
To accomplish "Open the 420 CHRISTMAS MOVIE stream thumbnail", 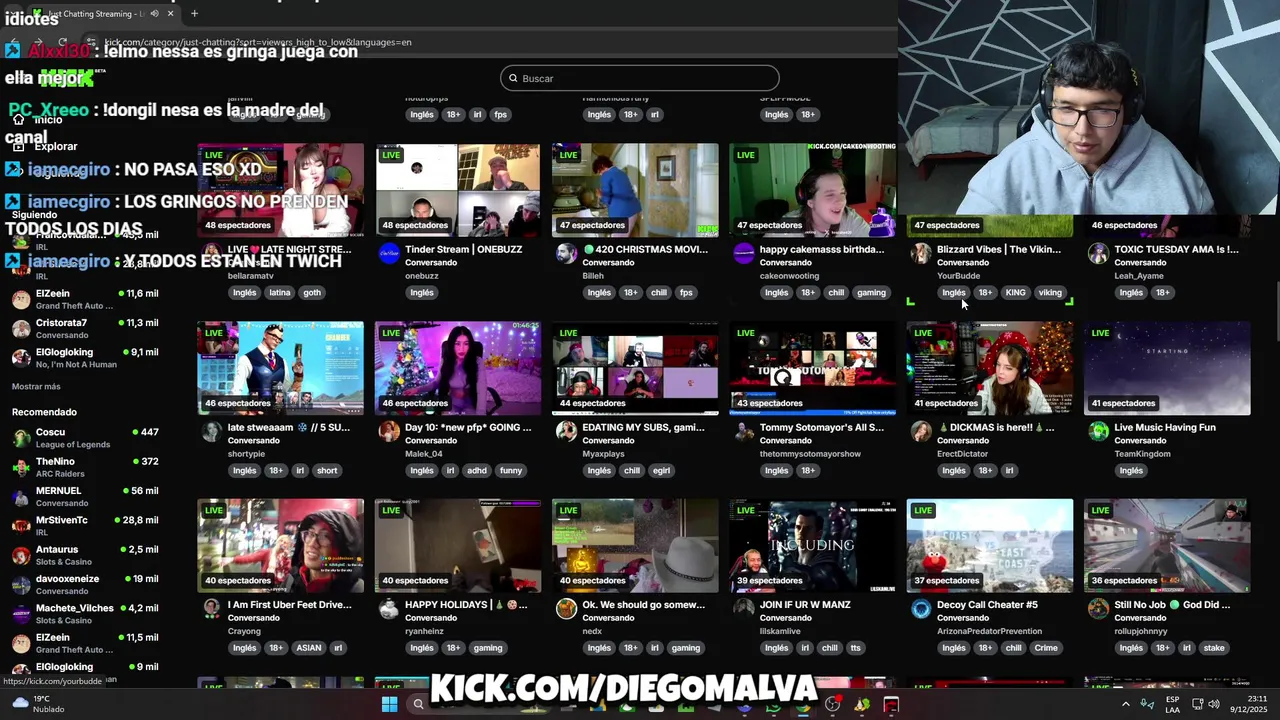I will (635, 190).
